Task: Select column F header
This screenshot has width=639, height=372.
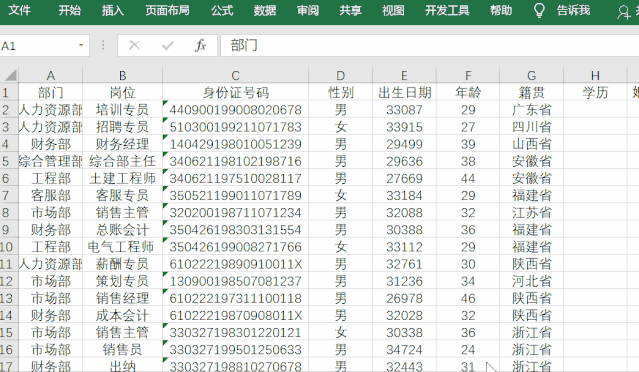Action: (x=468, y=75)
